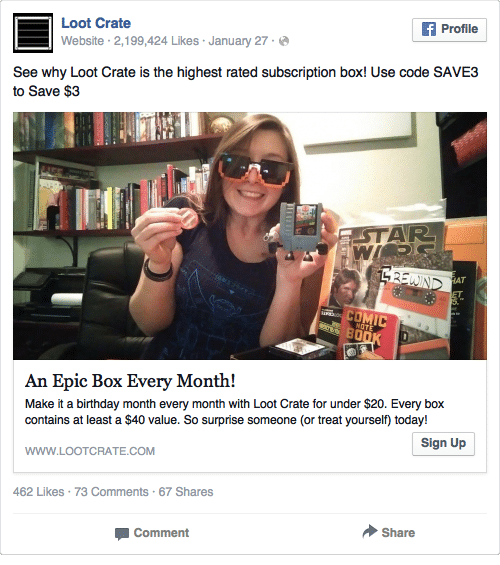The width and height of the screenshot is (500, 565).
Task: Open the 73 Comments link
Action: coord(111,492)
